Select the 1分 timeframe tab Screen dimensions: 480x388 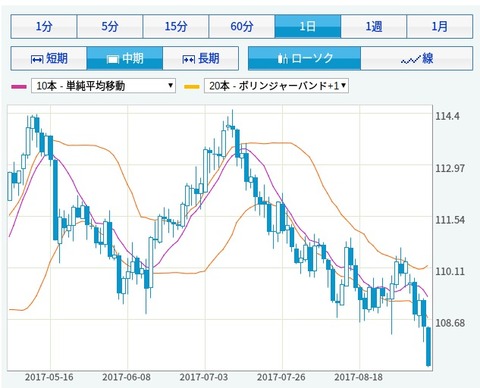44,26
